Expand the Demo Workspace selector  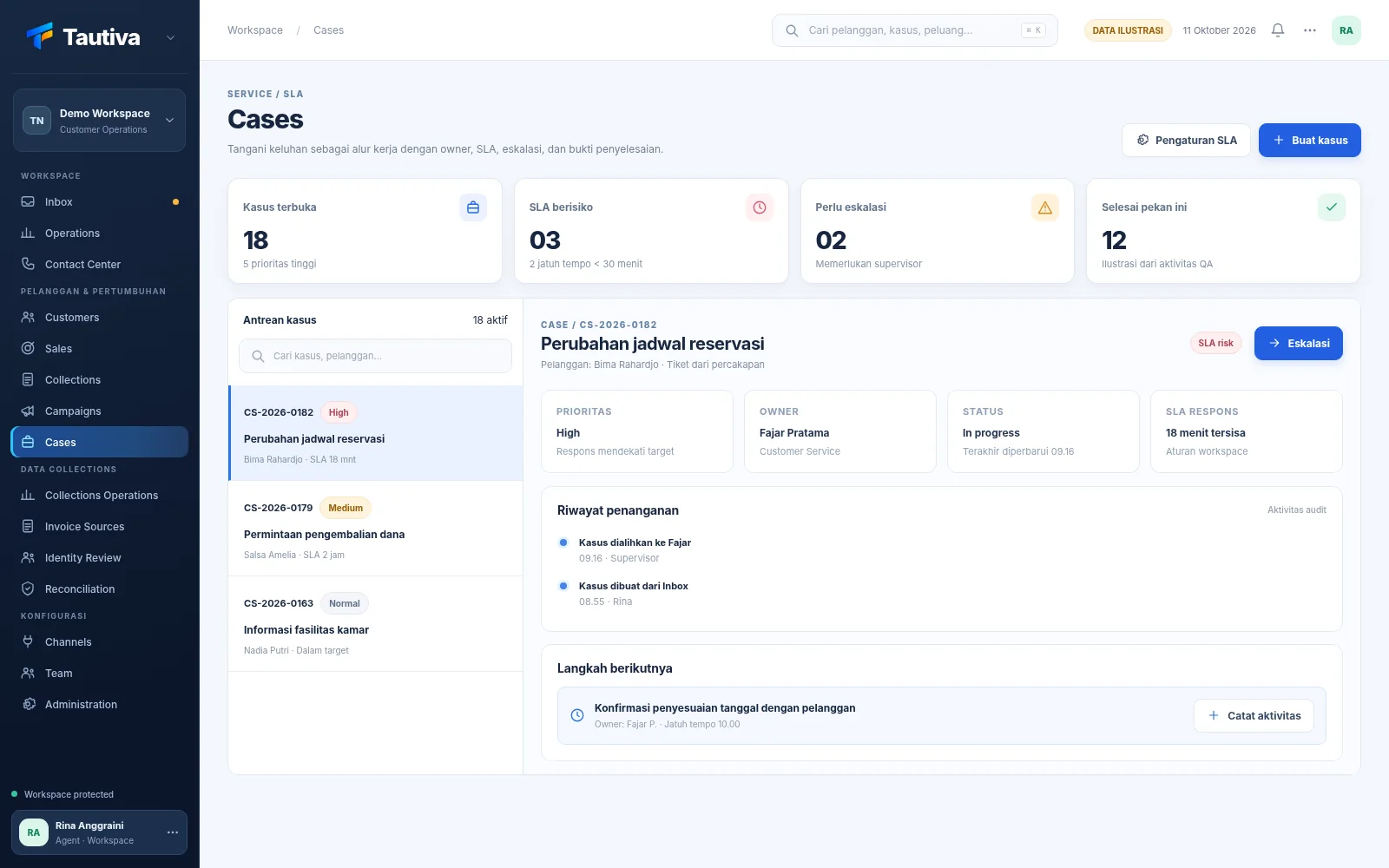pos(99,121)
